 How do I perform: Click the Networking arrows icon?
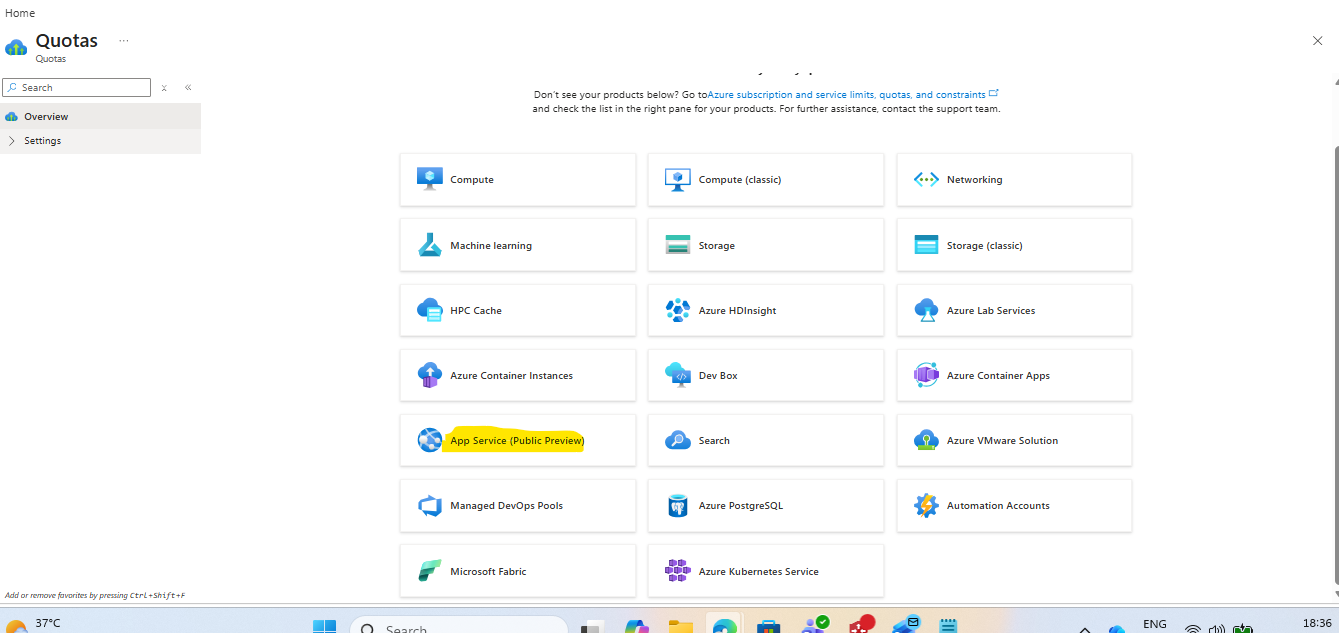pyautogui.click(x=926, y=180)
